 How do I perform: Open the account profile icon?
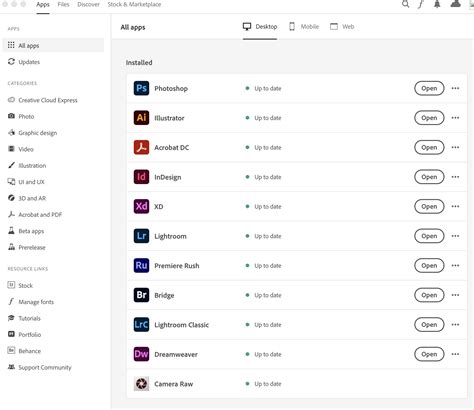click(x=456, y=4)
